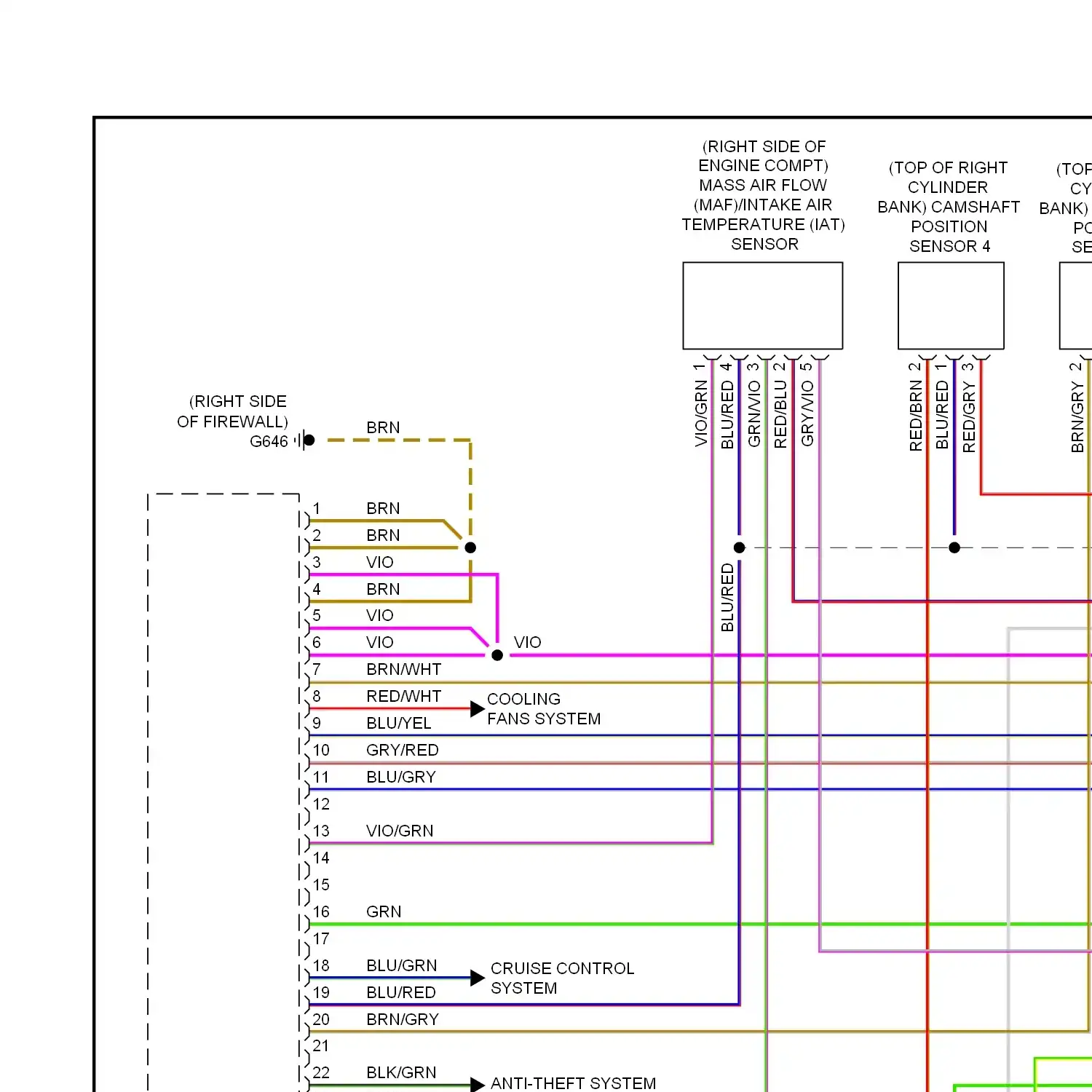The width and height of the screenshot is (1092, 1092).
Task: Select the MAF/IAT sensor title text
Action: coord(764,195)
